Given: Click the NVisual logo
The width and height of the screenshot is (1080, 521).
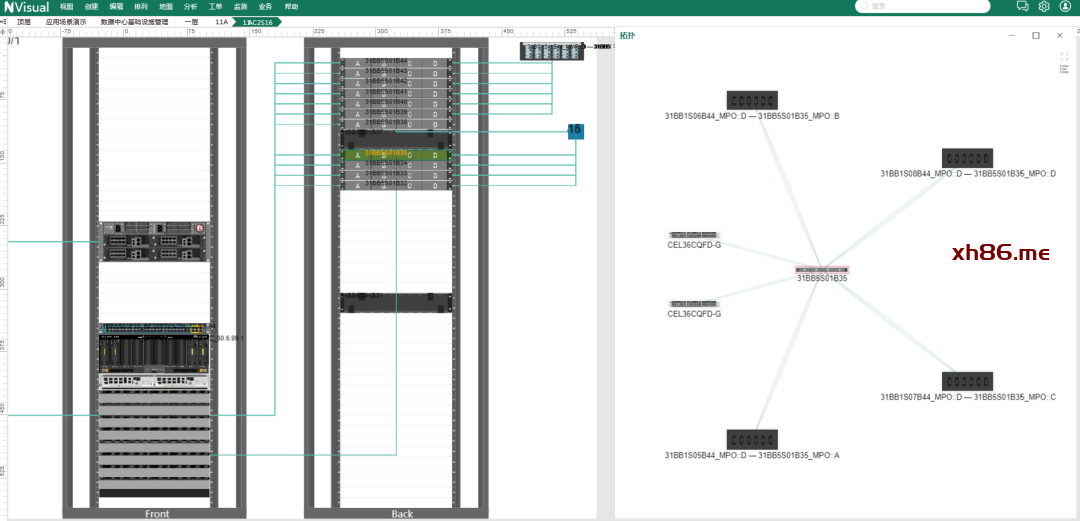Looking at the screenshot, I should coord(26,6).
